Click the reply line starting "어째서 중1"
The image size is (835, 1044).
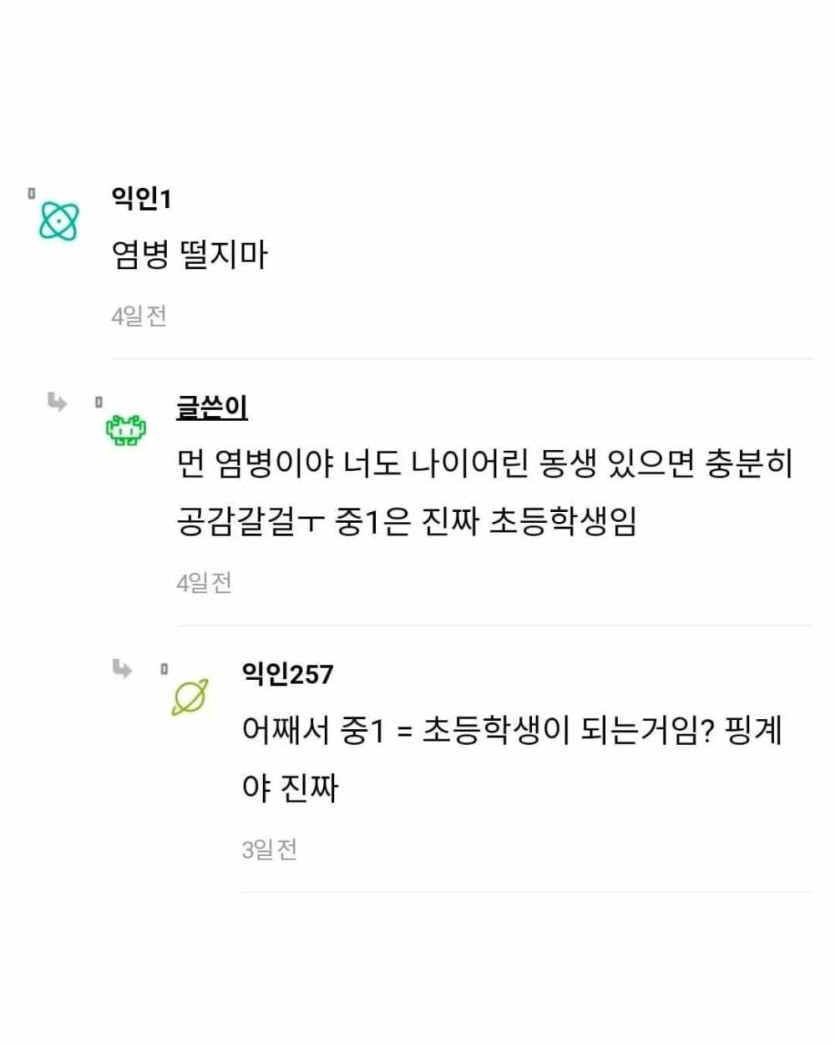[511, 731]
